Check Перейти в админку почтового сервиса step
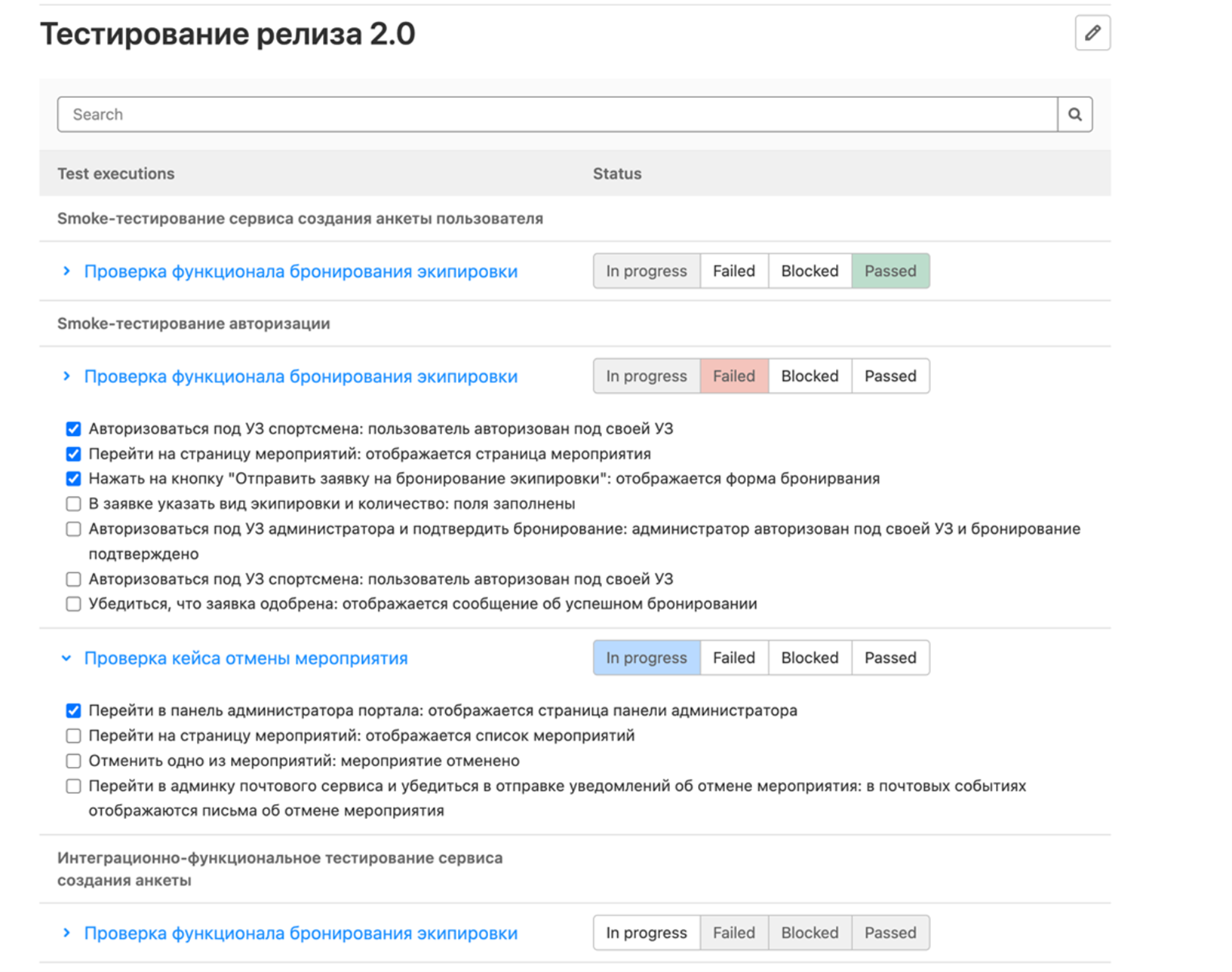 point(73,786)
